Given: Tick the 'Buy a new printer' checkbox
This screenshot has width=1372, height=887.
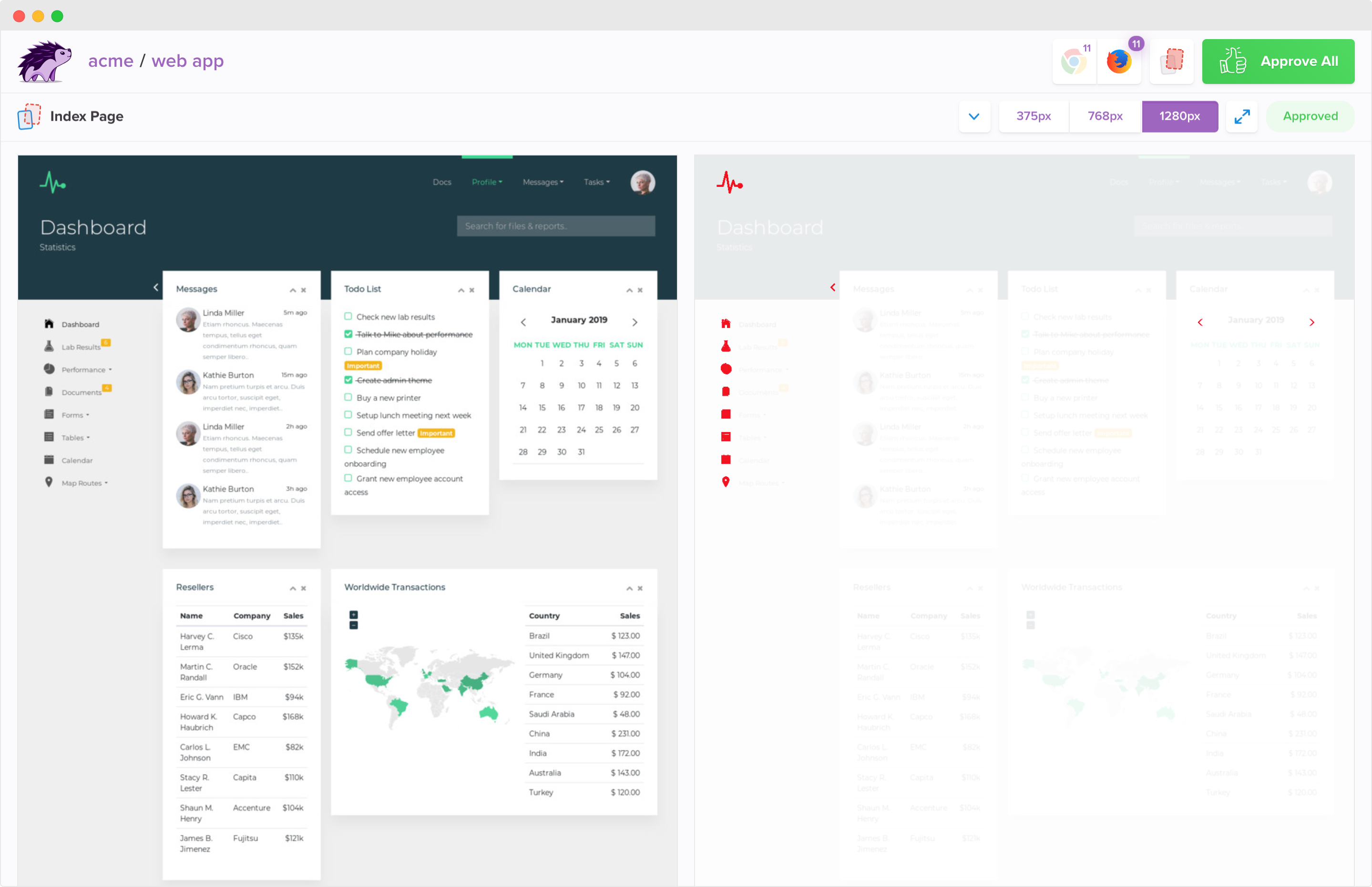Looking at the screenshot, I should pos(348,397).
